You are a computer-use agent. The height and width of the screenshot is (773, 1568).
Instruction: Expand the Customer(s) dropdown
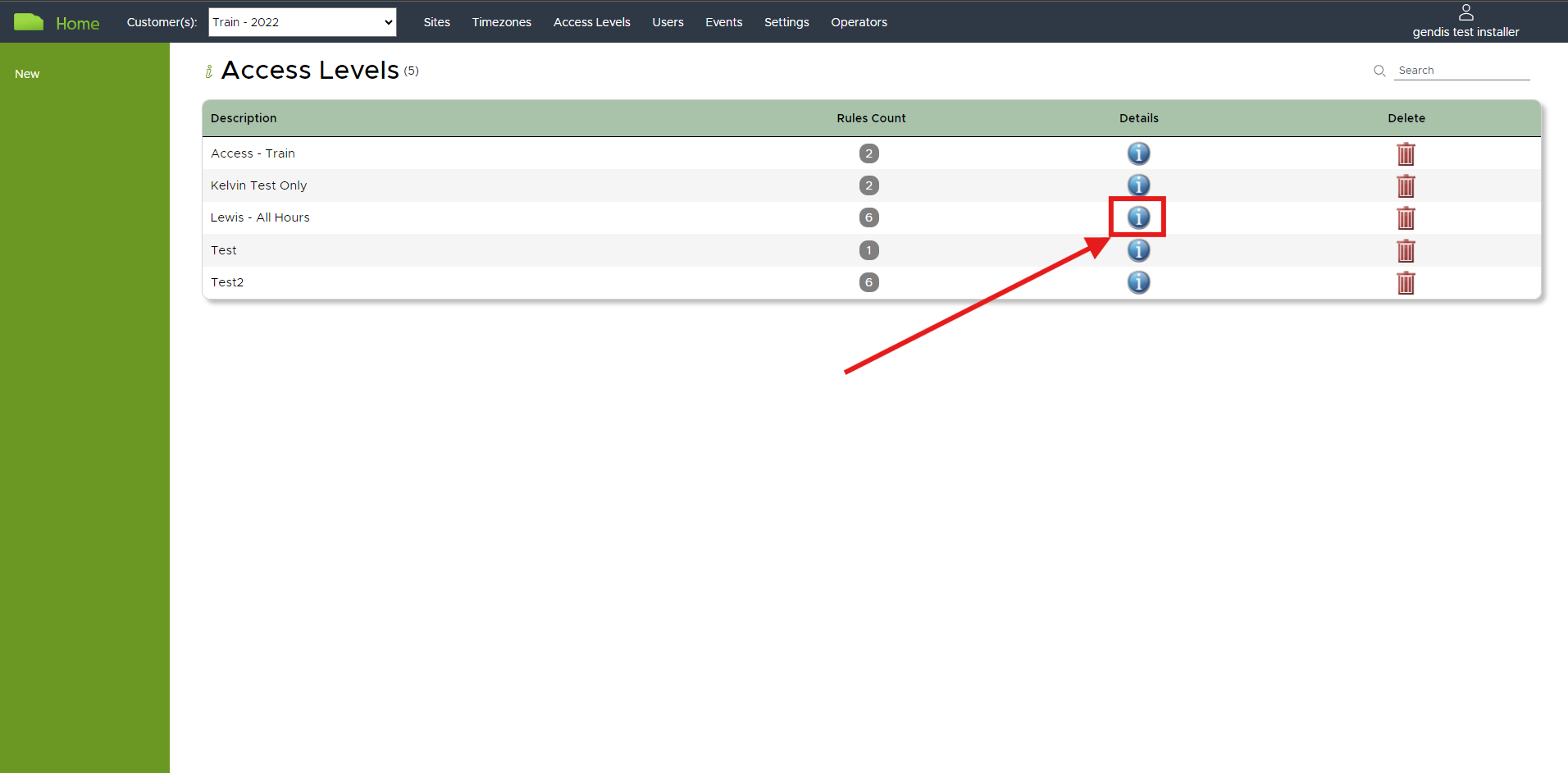click(x=303, y=22)
